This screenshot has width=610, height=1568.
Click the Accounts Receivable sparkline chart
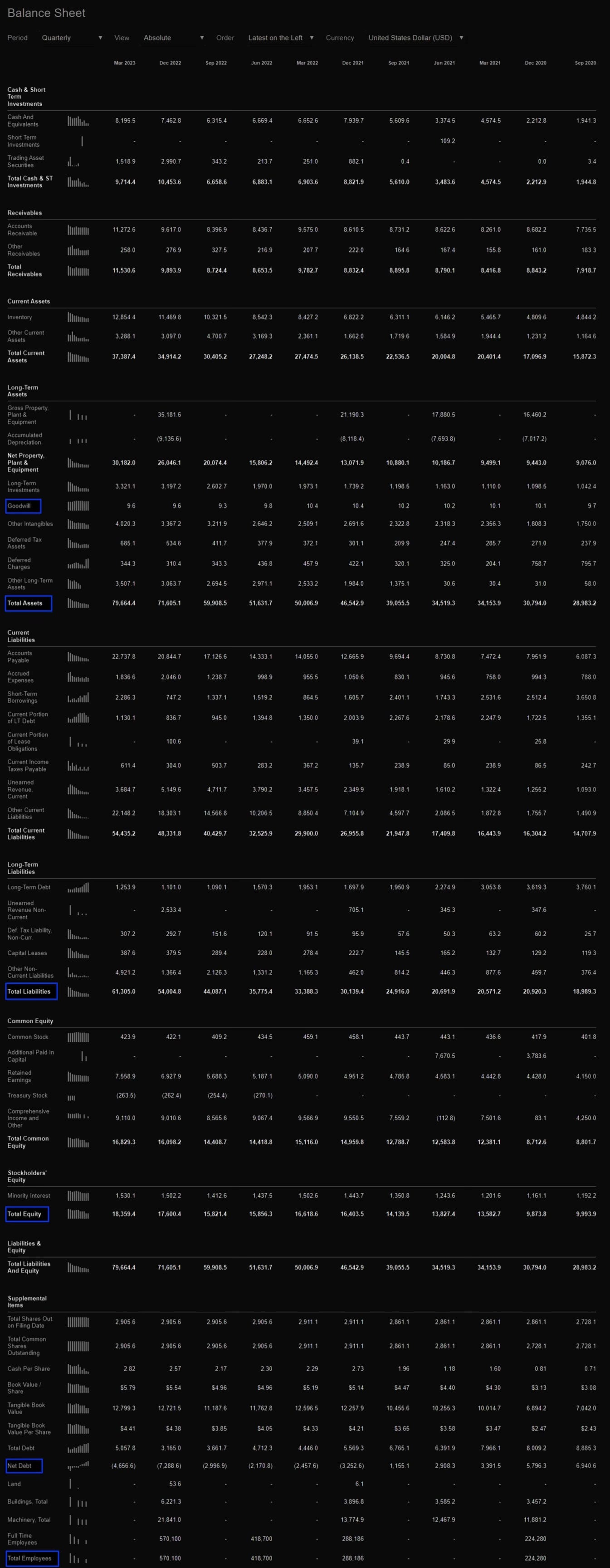(x=78, y=230)
